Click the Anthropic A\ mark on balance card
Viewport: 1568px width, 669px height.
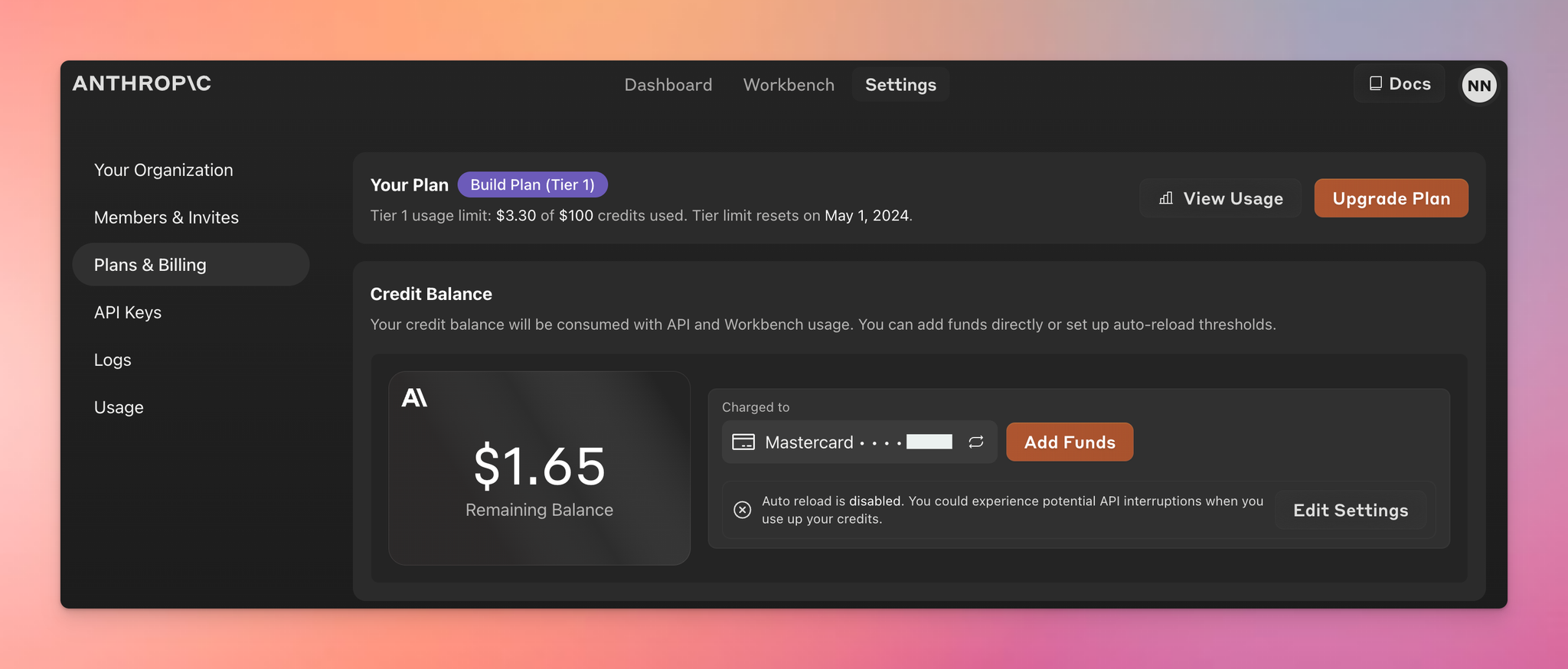414,397
